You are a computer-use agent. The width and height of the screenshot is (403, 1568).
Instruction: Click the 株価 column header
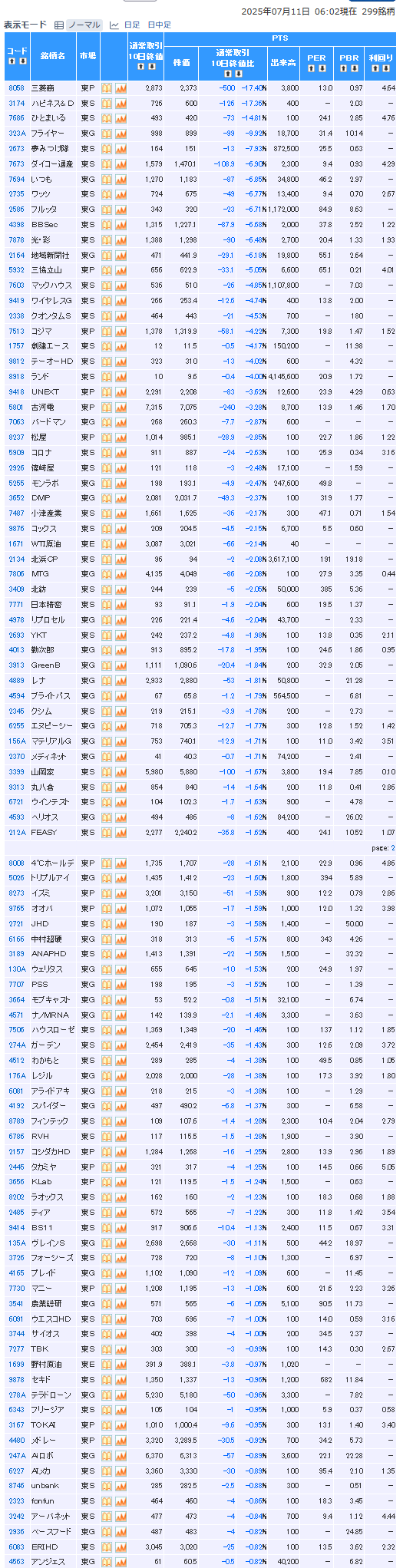tap(181, 62)
